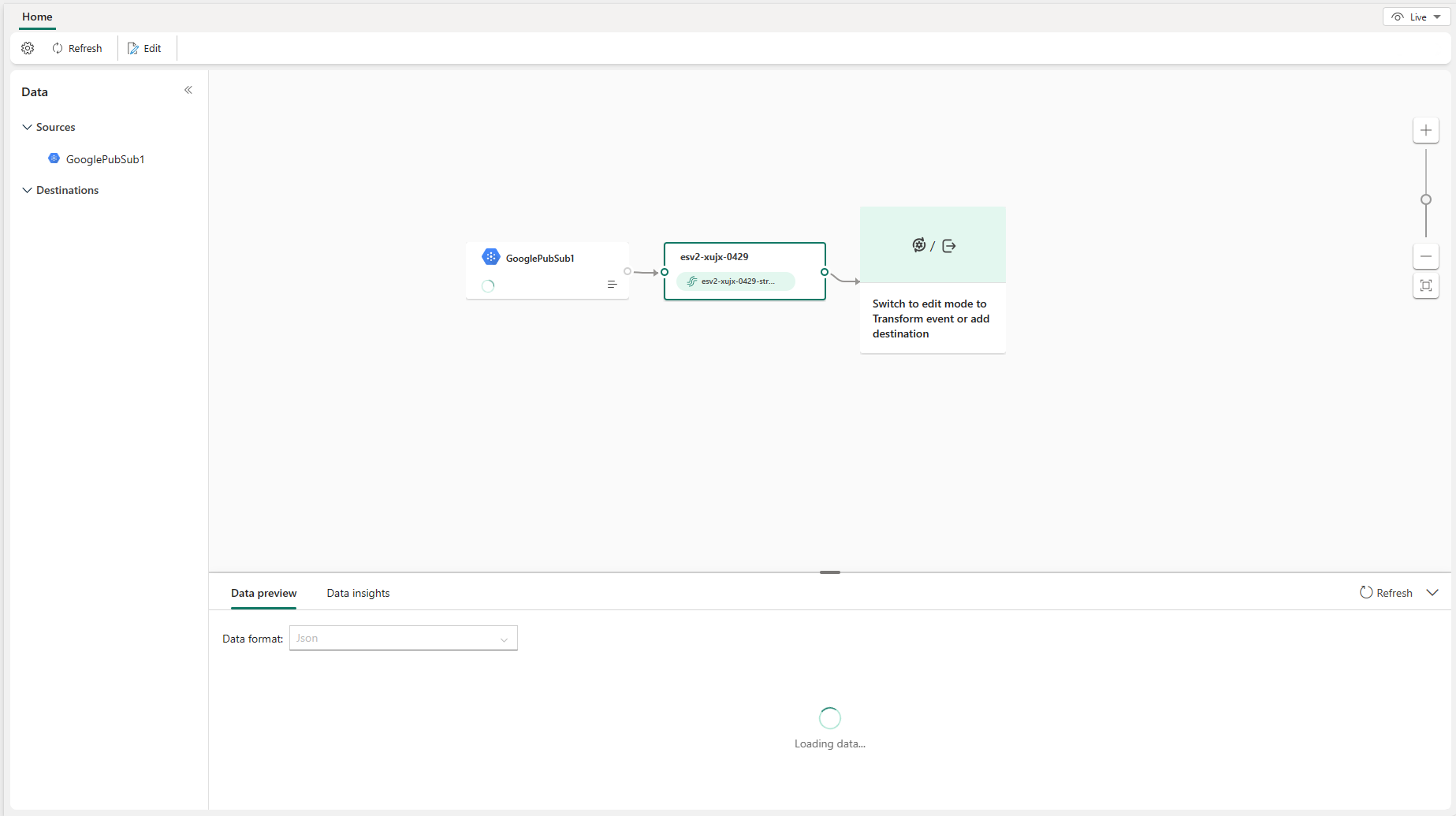
Task: Select GooglePubSub1 under Sources
Action: [105, 158]
